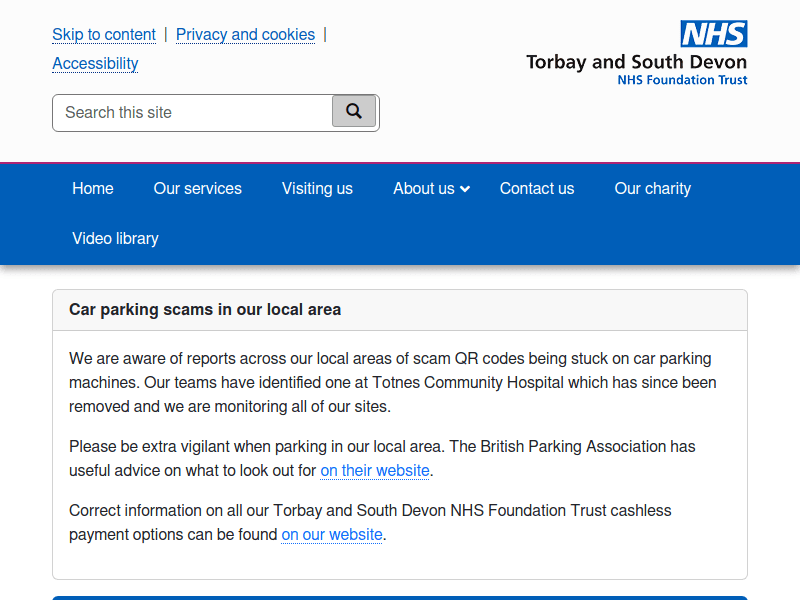800x600 pixels.
Task: Open Our services in navigation
Action: [198, 188]
